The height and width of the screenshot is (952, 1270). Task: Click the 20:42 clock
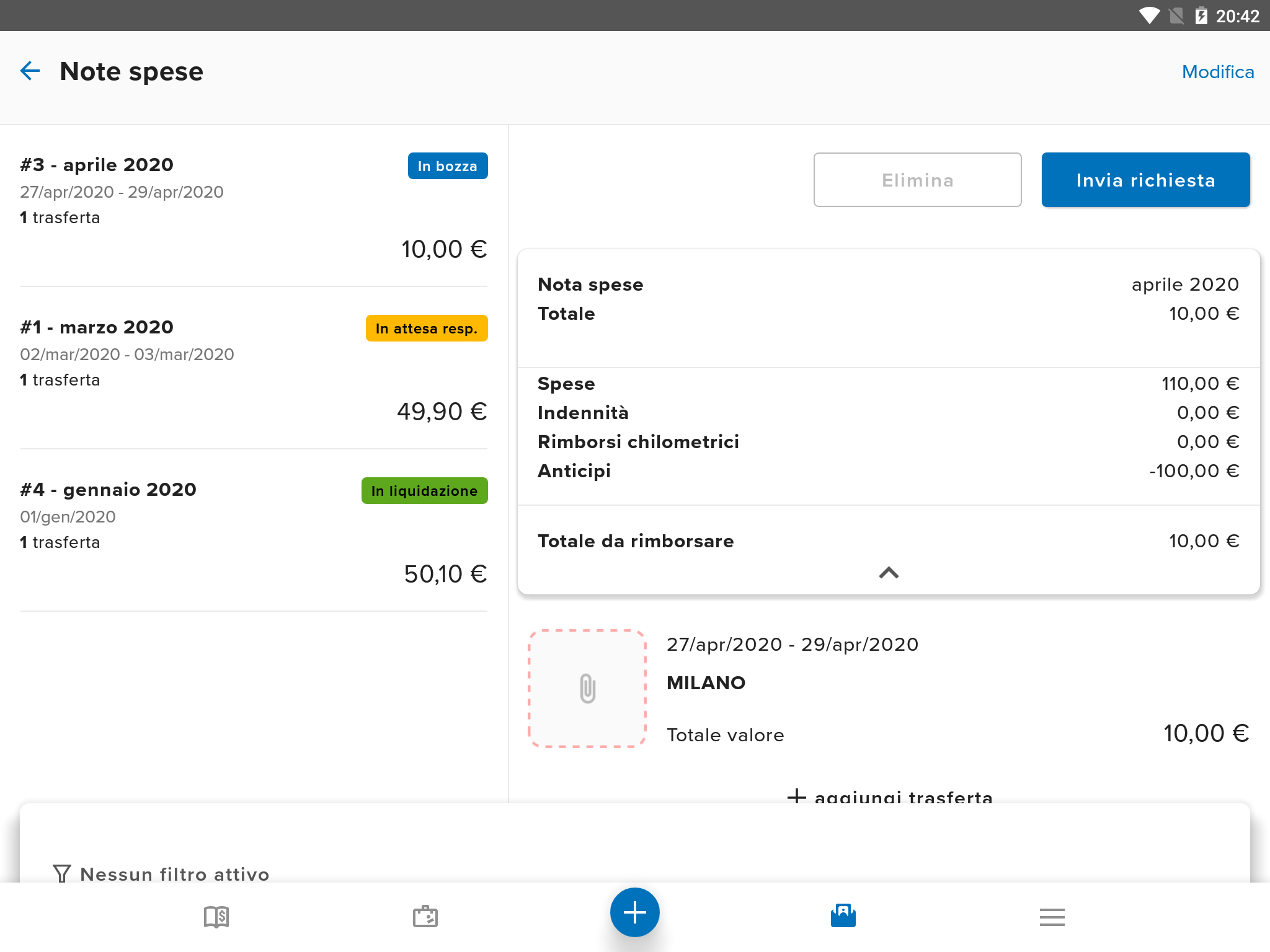pyautogui.click(x=1237, y=16)
